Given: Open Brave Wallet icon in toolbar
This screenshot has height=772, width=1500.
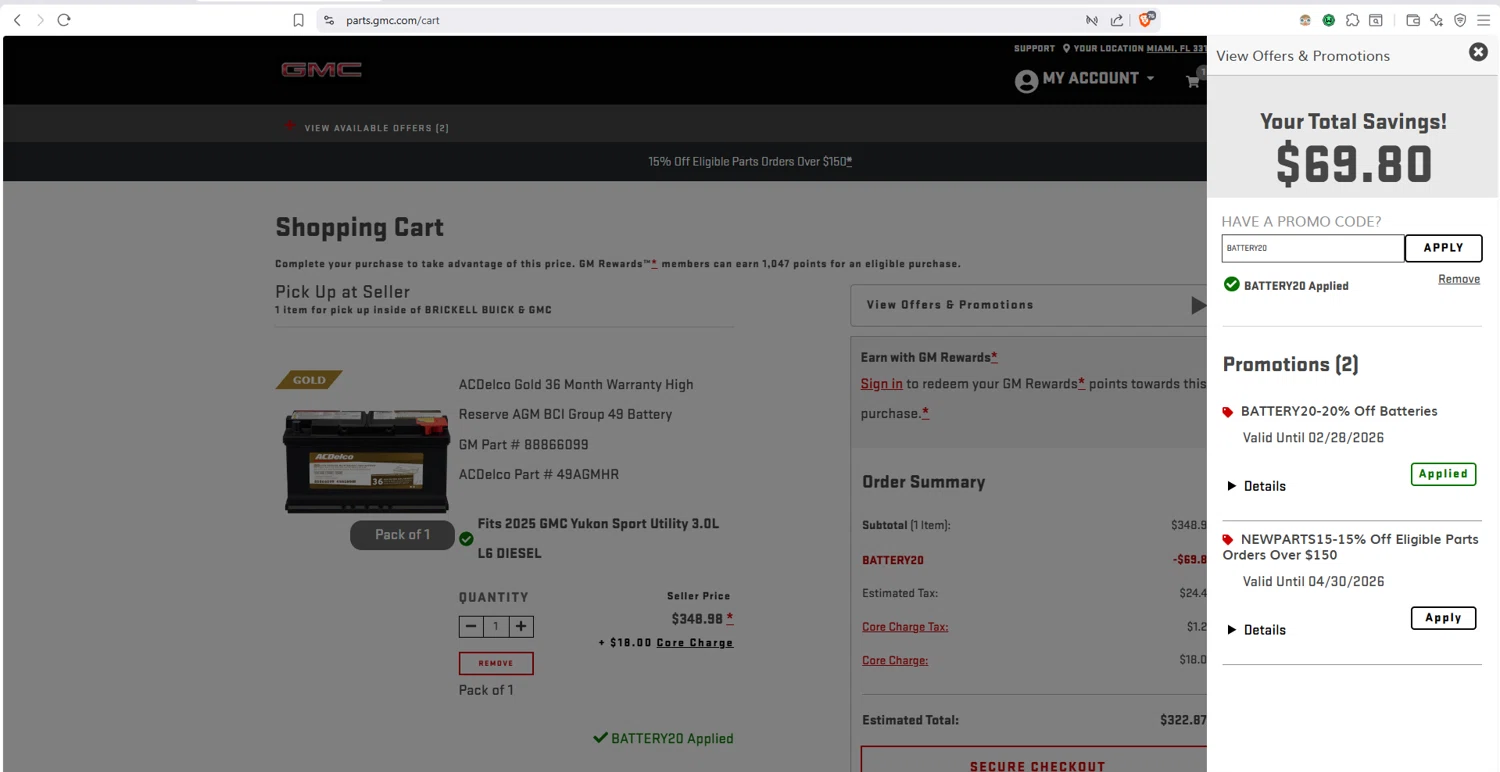Looking at the screenshot, I should (x=1413, y=20).
